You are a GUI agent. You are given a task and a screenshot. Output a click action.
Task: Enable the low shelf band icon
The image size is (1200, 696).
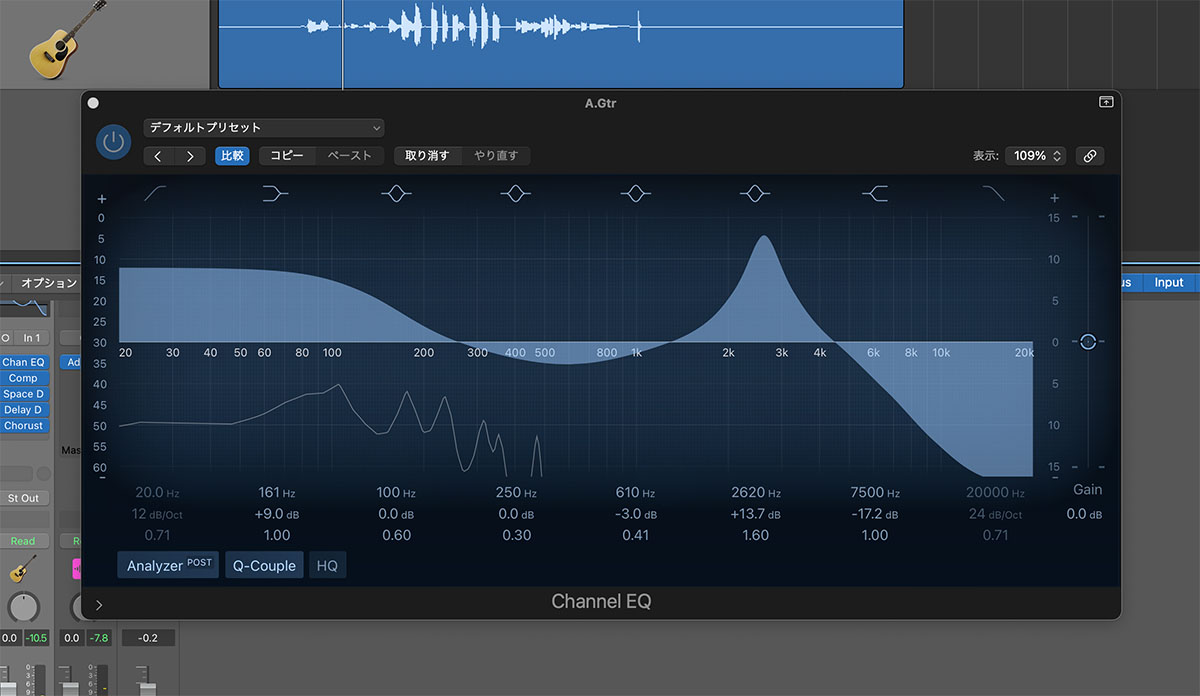click(x=275, y=194)
